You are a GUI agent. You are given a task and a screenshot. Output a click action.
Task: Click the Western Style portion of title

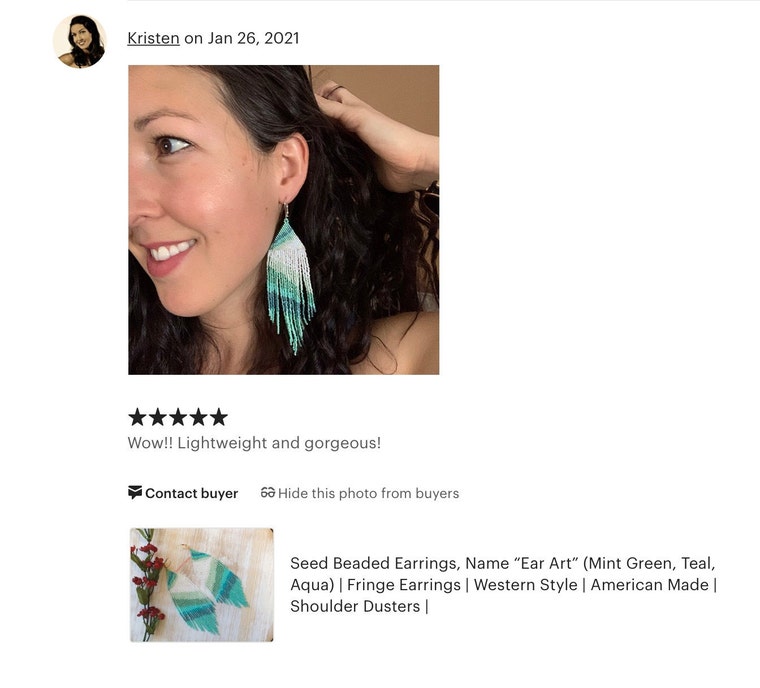525,585
